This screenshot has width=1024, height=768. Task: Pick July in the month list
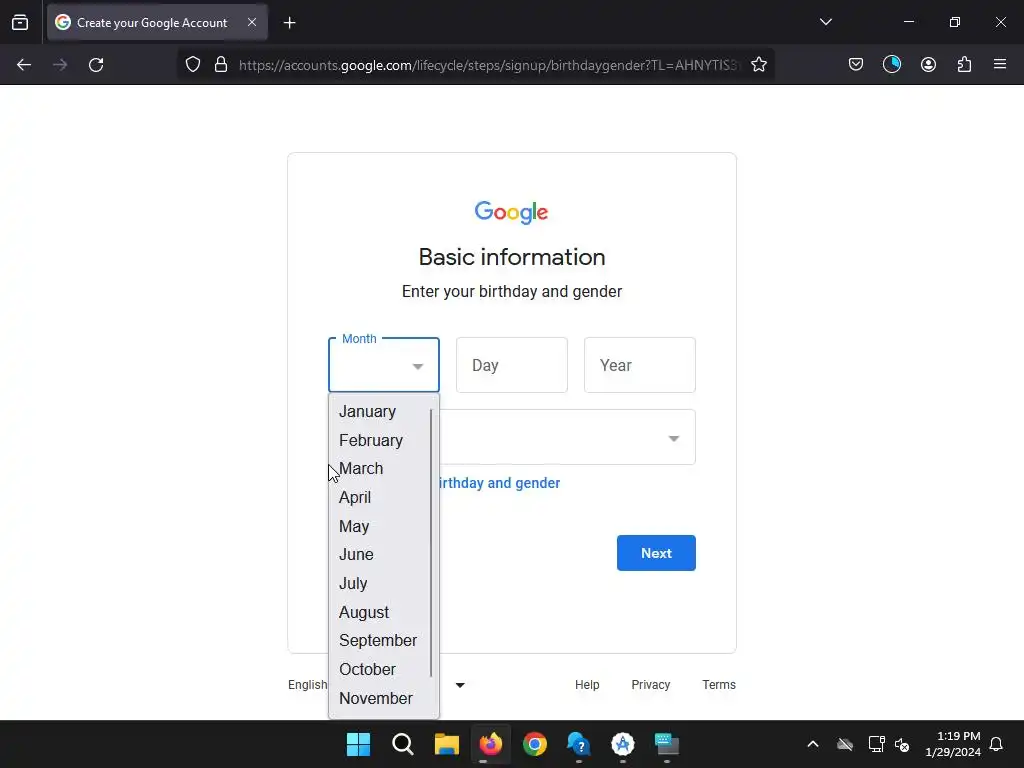click(379, 583)
